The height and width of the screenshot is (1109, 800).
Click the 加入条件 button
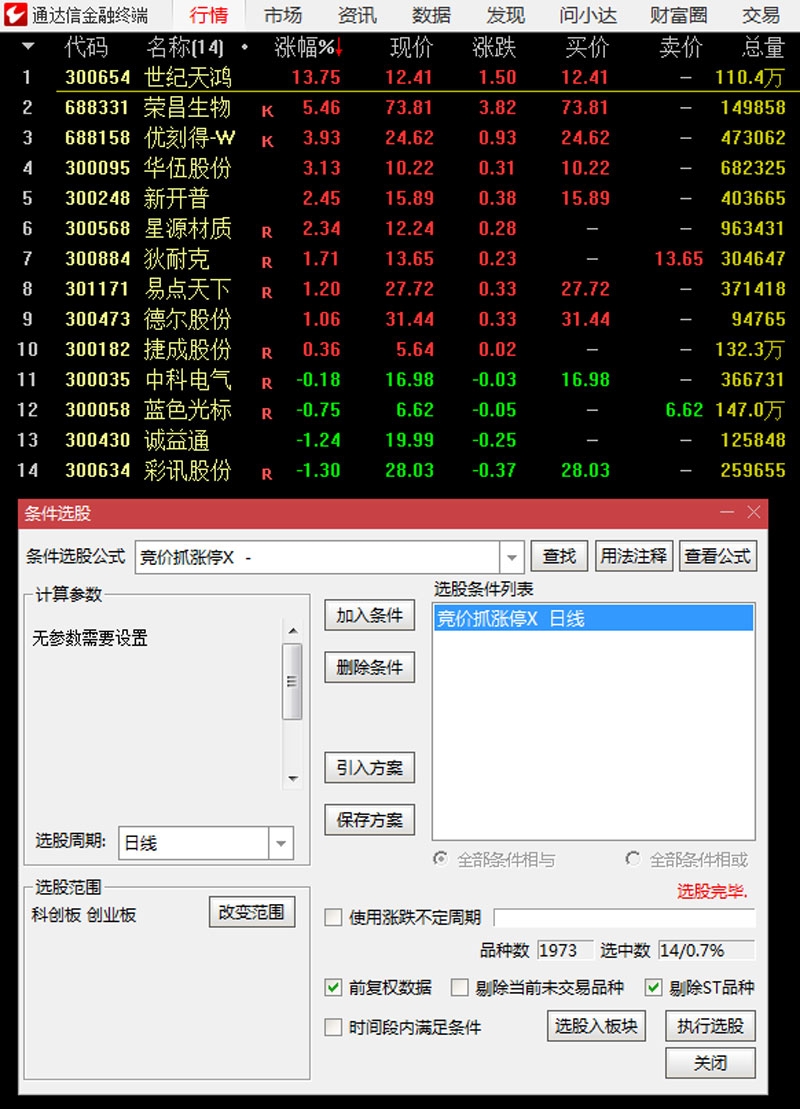pos(369,615)
